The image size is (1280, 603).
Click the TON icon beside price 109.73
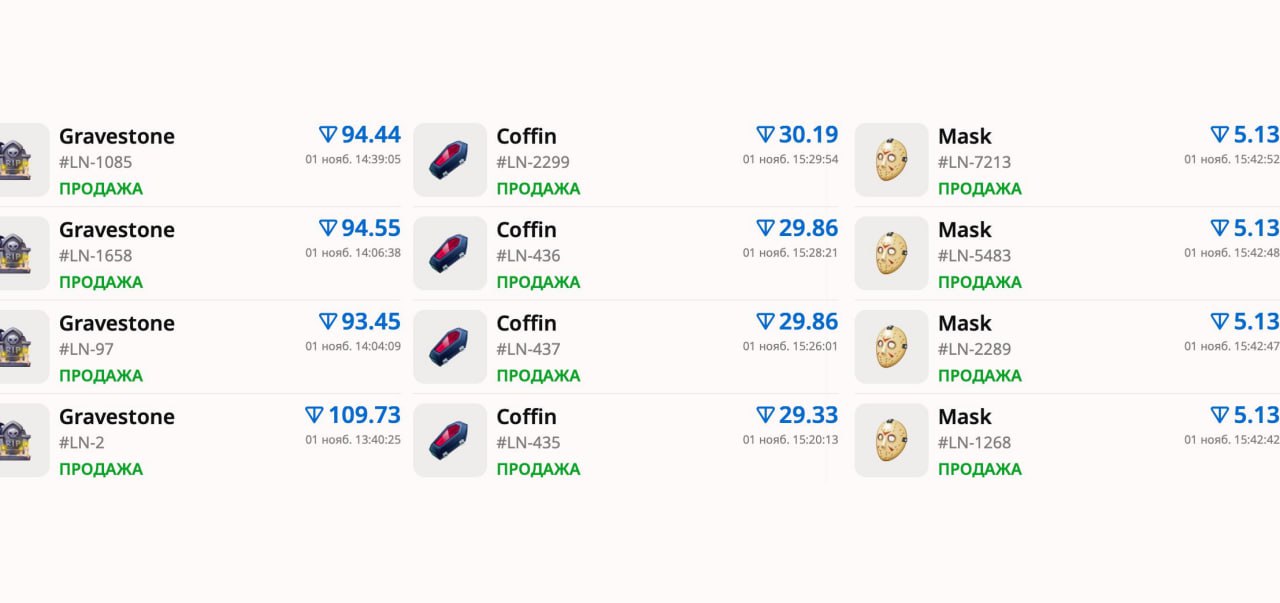315,415
